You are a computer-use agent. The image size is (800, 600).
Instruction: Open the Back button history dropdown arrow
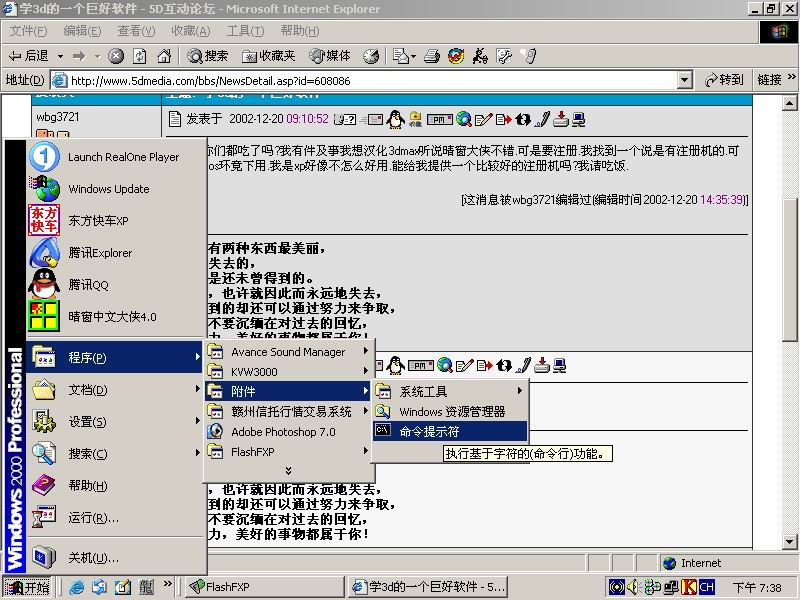[60, 56]
